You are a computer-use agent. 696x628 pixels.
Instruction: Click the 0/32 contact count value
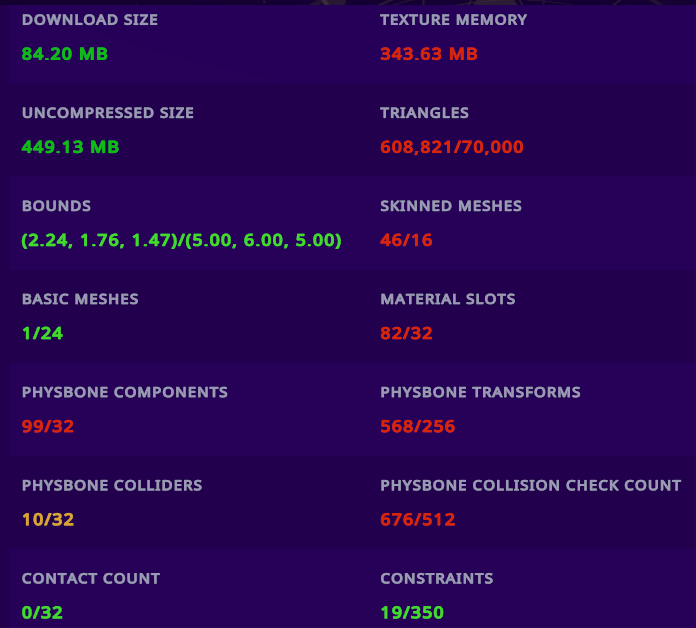[42, 613]
